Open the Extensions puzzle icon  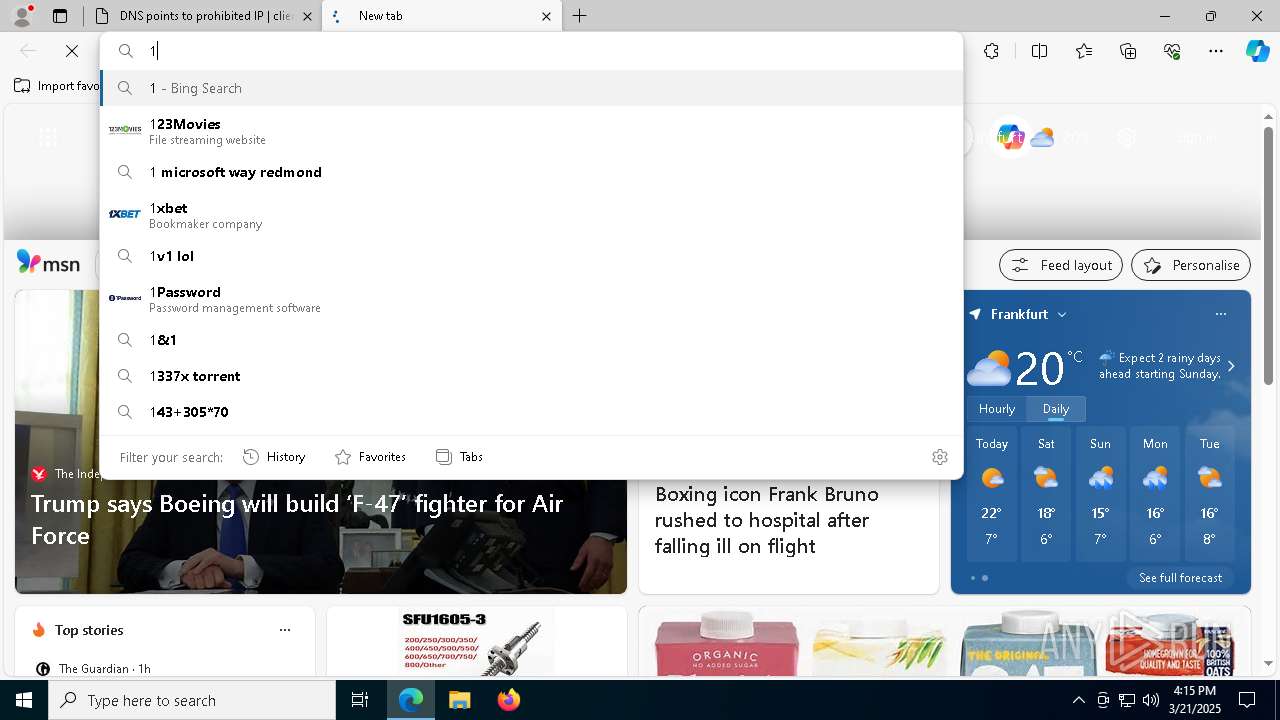[x=991, y=51]
